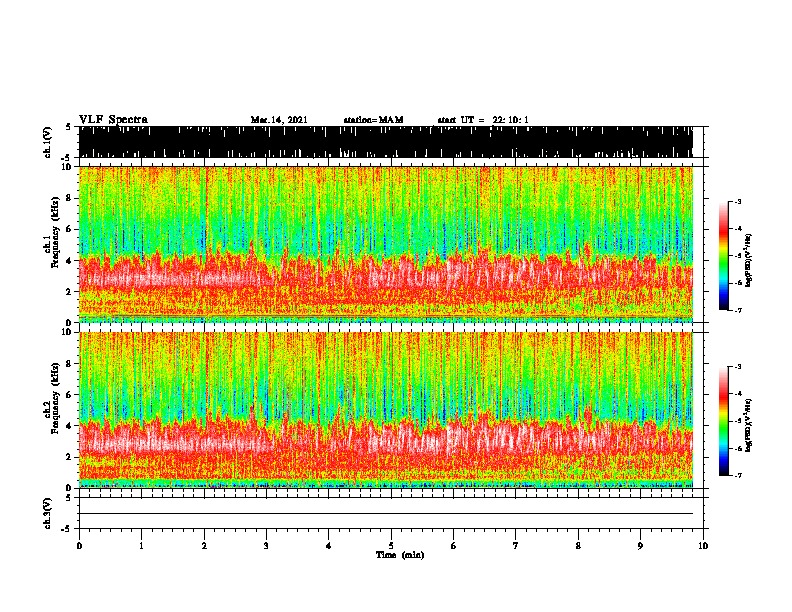Click the "ch.1(V)" axis label
The image size is (792, 612).
[48, 142]
